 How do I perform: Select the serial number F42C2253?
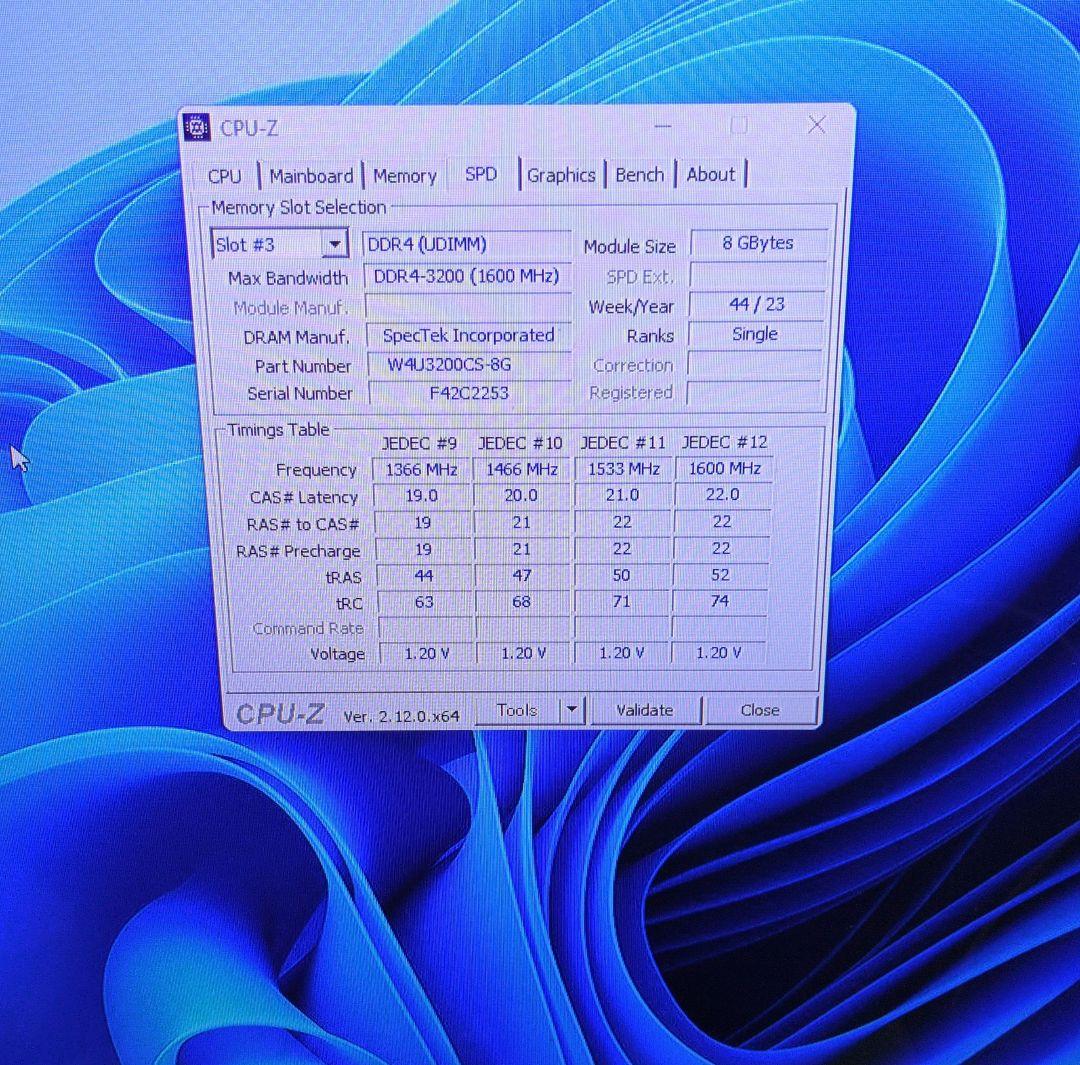click(469, 393)
